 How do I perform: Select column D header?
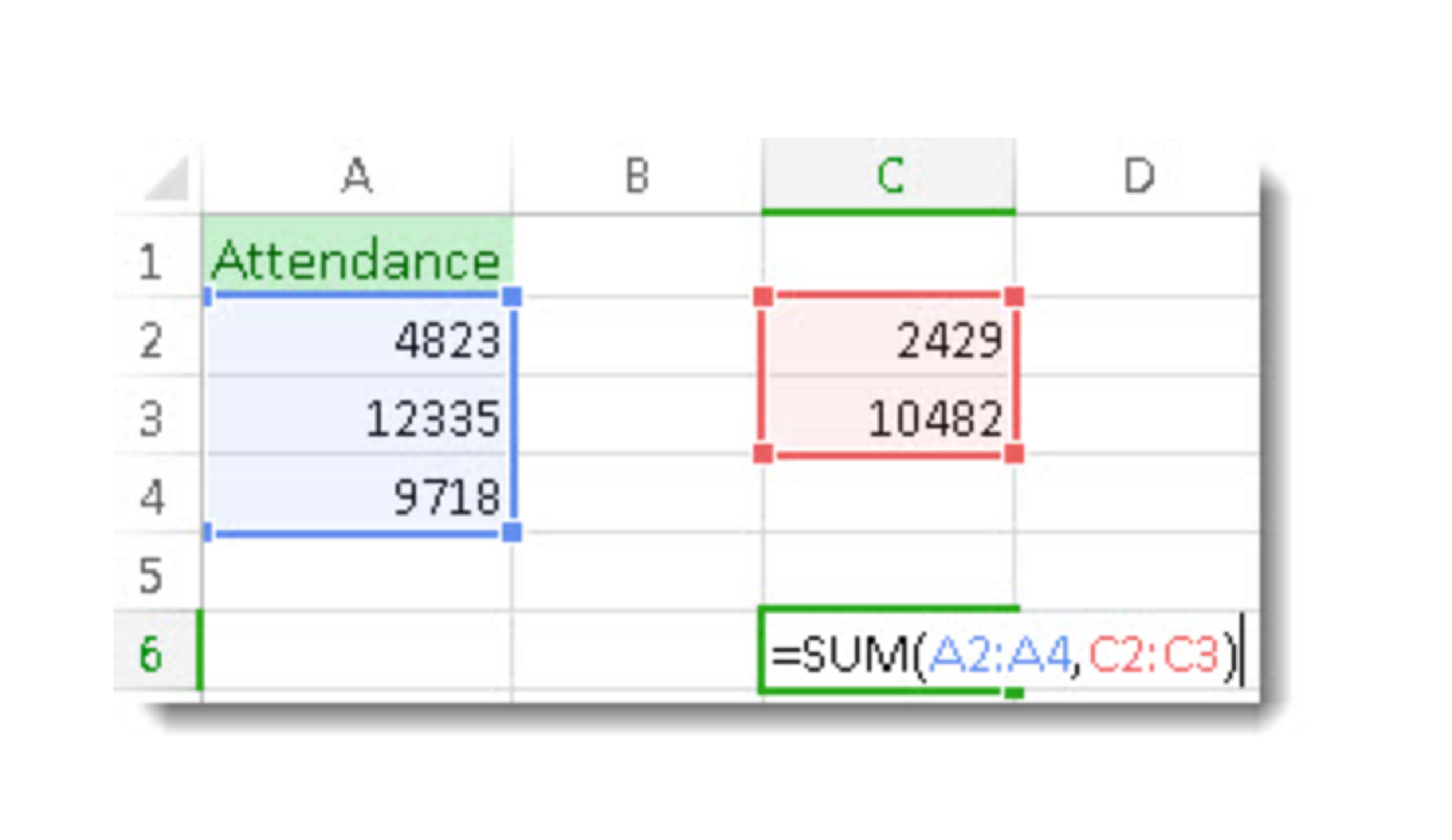(x=1138, y=176)
